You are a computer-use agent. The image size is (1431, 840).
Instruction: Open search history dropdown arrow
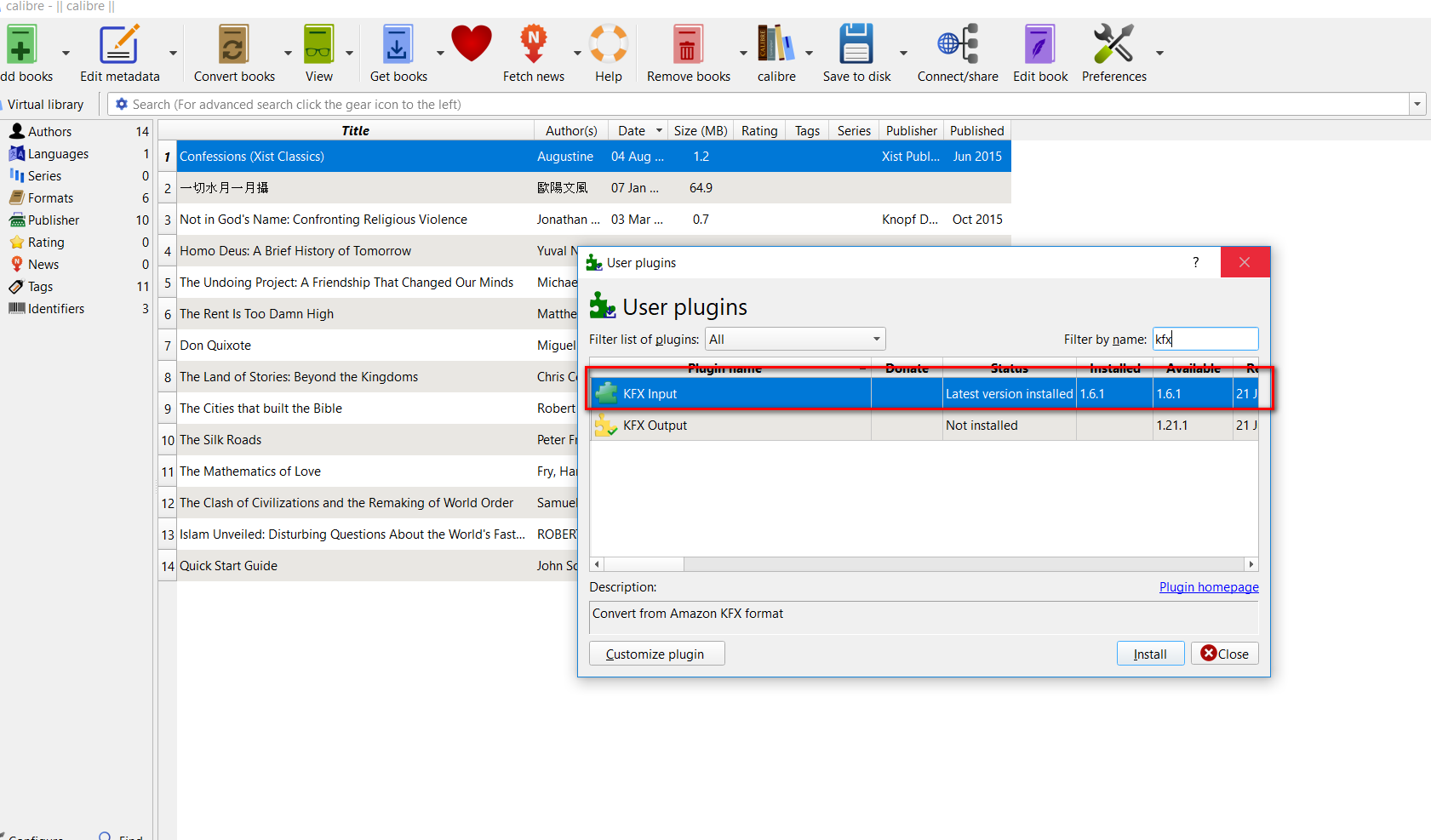click(1417, 104)
